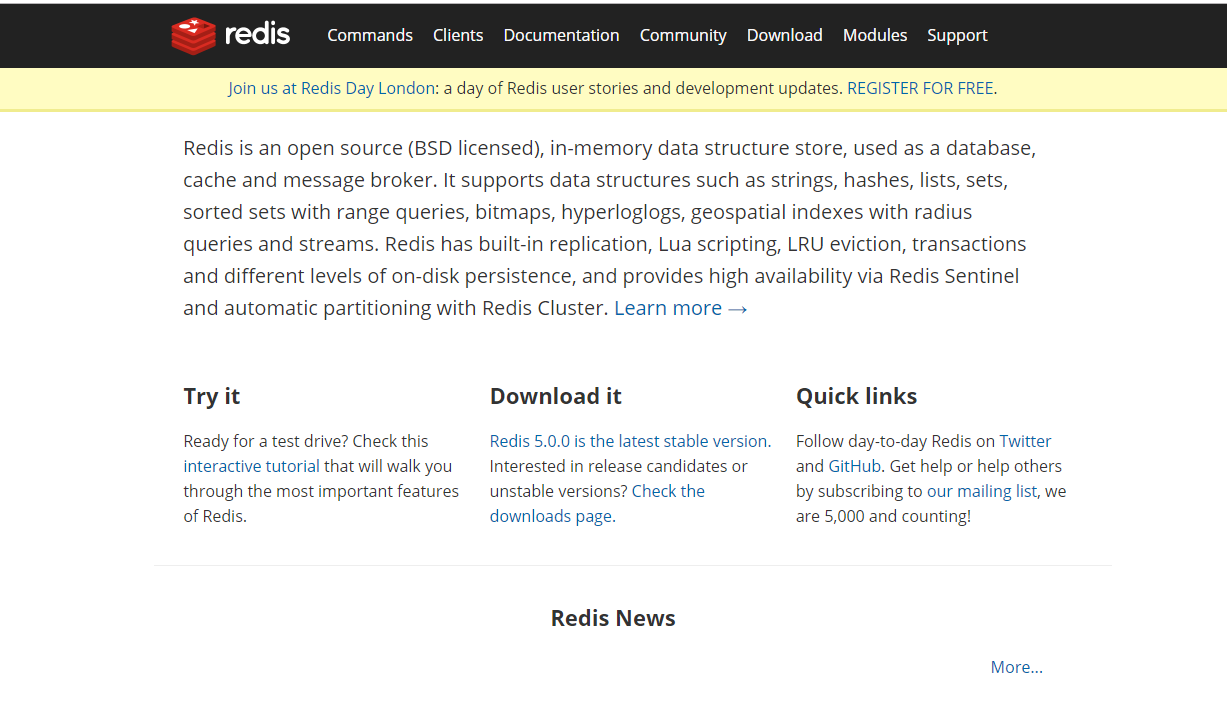Visit the Twitter link in Quick links
This screenshot has width=1227, height=721.
tap(1025, 441)
